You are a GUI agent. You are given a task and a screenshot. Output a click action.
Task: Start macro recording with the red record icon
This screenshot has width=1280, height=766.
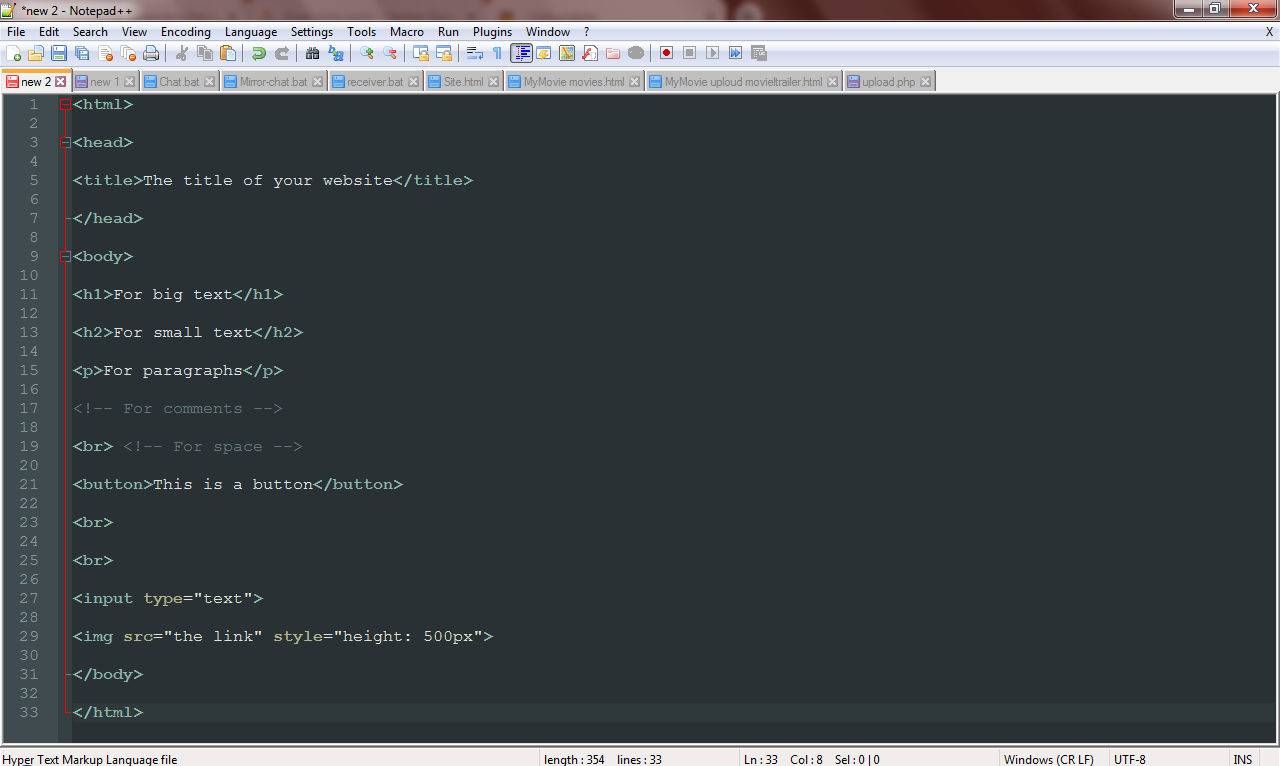665,52
